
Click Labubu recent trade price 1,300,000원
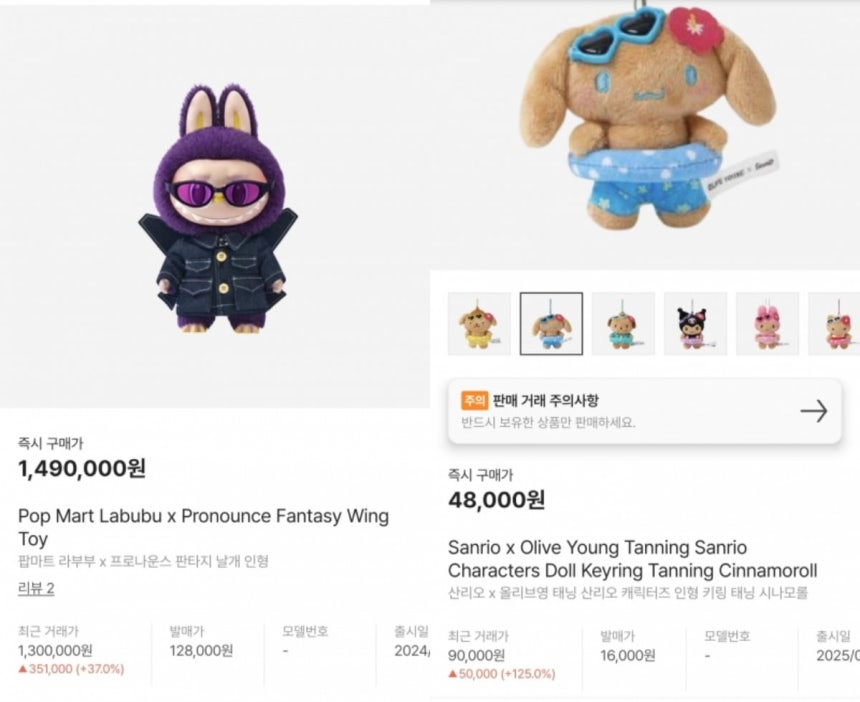55,650
